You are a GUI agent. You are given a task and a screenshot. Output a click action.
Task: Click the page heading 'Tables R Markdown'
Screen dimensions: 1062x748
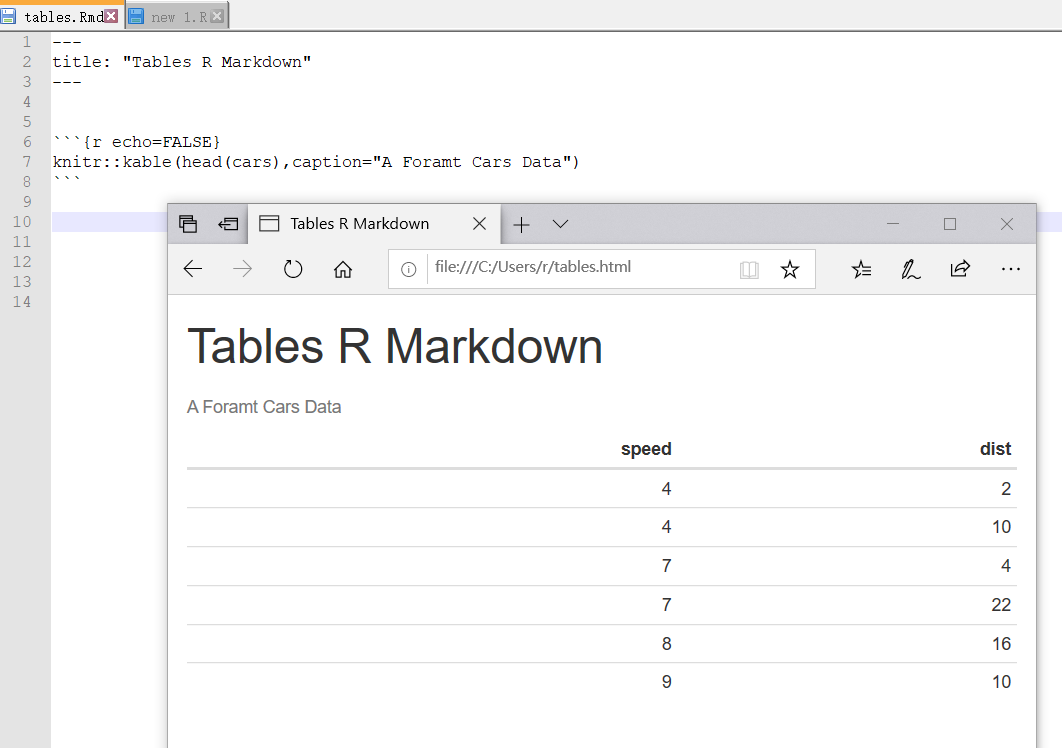(394, 346)
